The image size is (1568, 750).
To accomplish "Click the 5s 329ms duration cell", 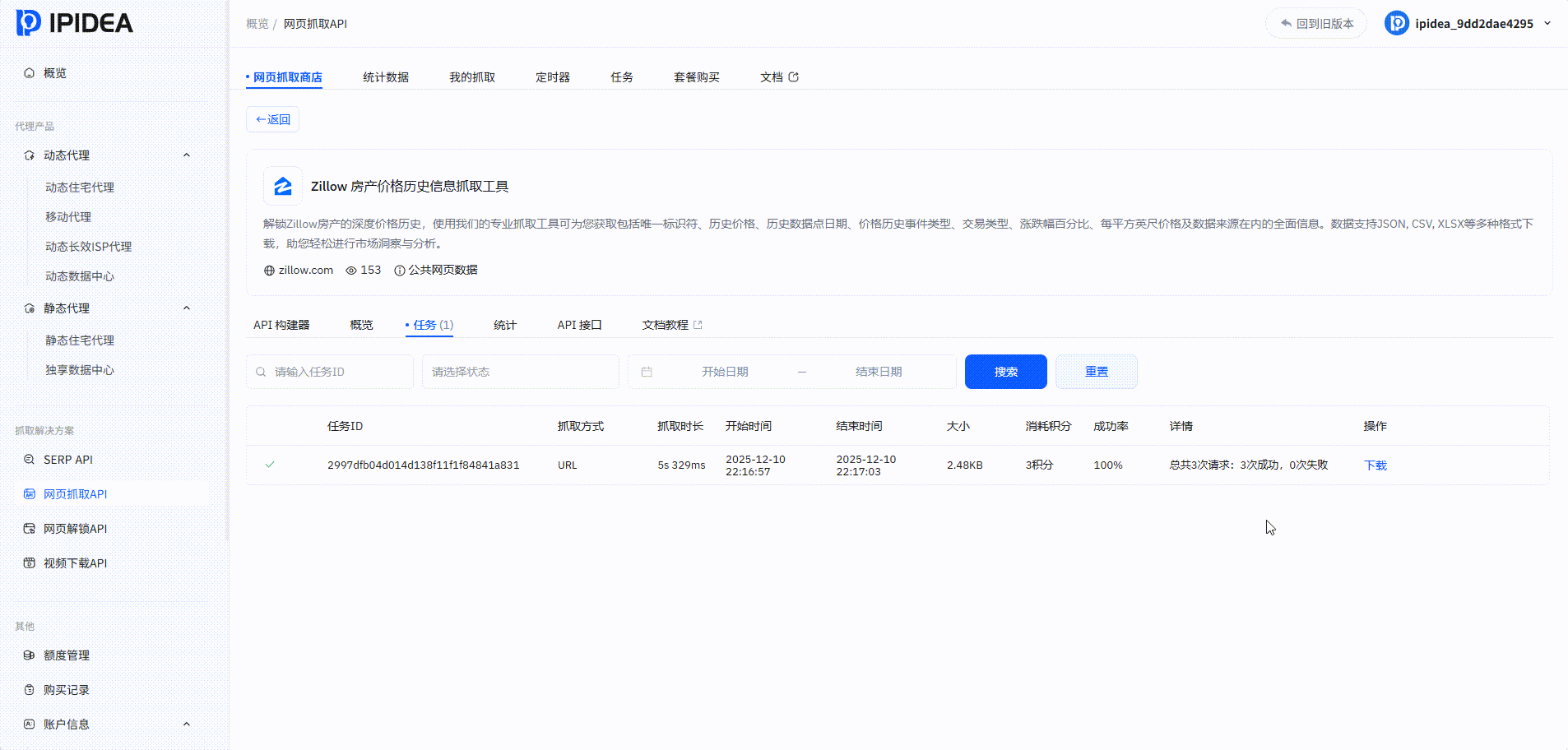I will pyautogui.click(x=681, y=465).
